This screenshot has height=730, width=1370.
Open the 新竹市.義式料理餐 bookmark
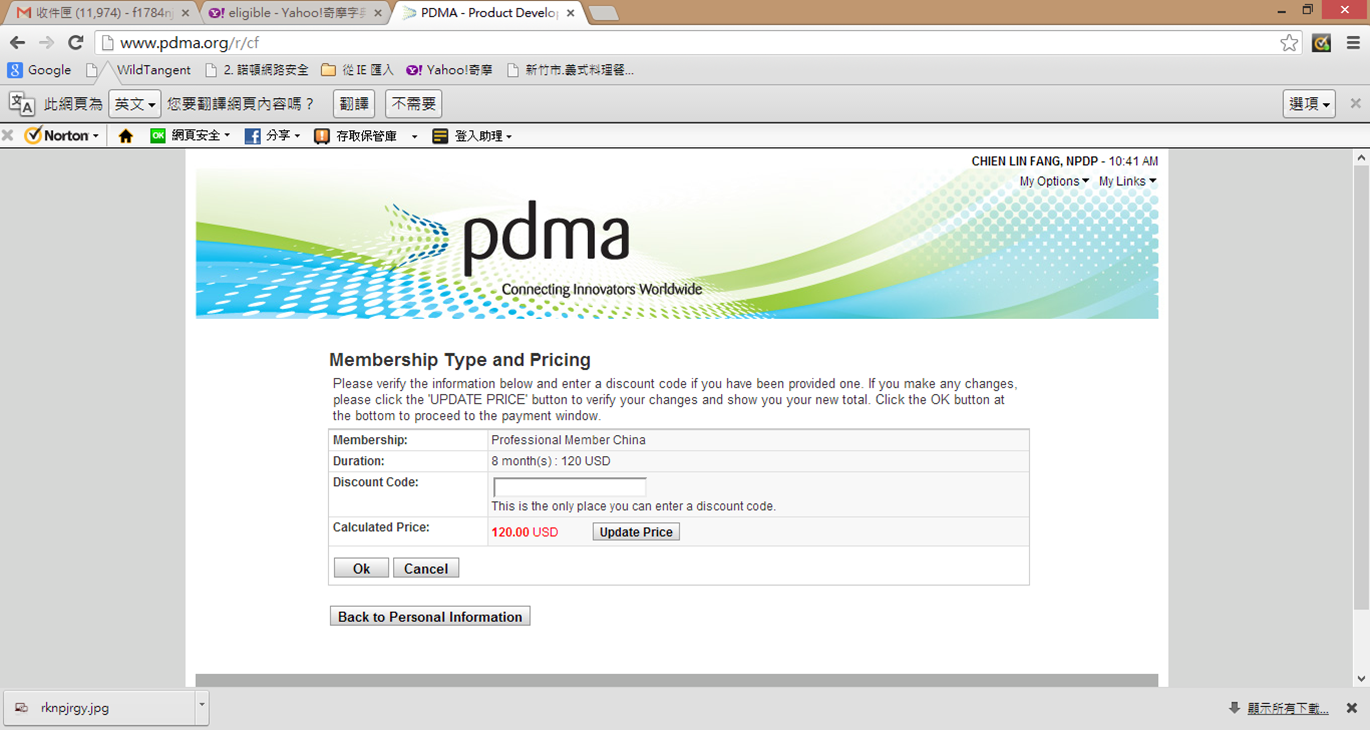point(570,70)
